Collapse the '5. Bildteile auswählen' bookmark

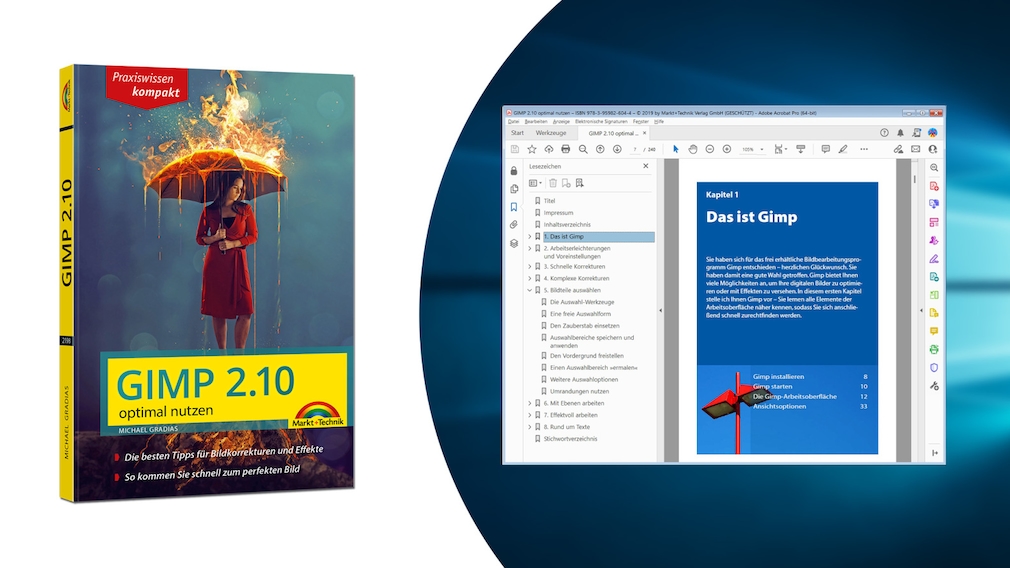[x=530, y=290]
